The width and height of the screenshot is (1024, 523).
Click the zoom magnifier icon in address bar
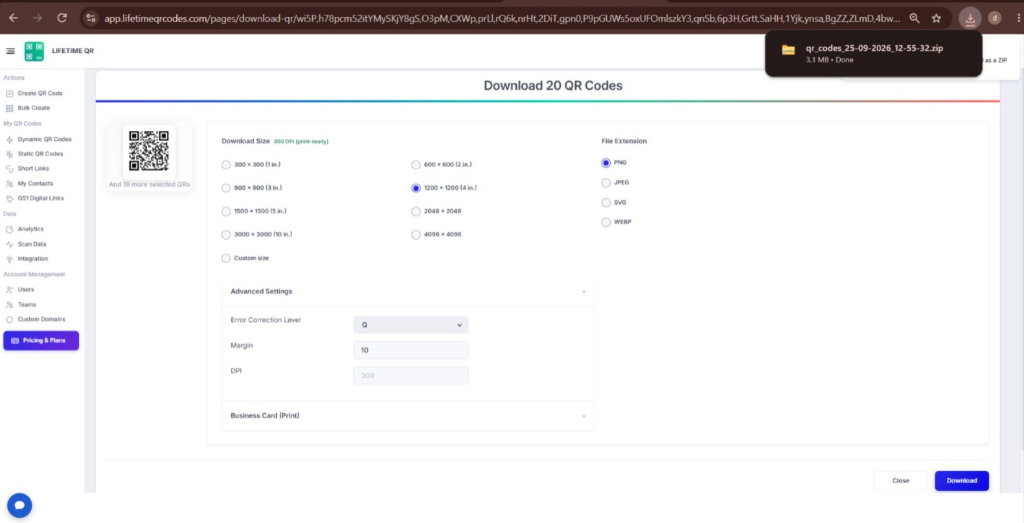click(915, 18)
